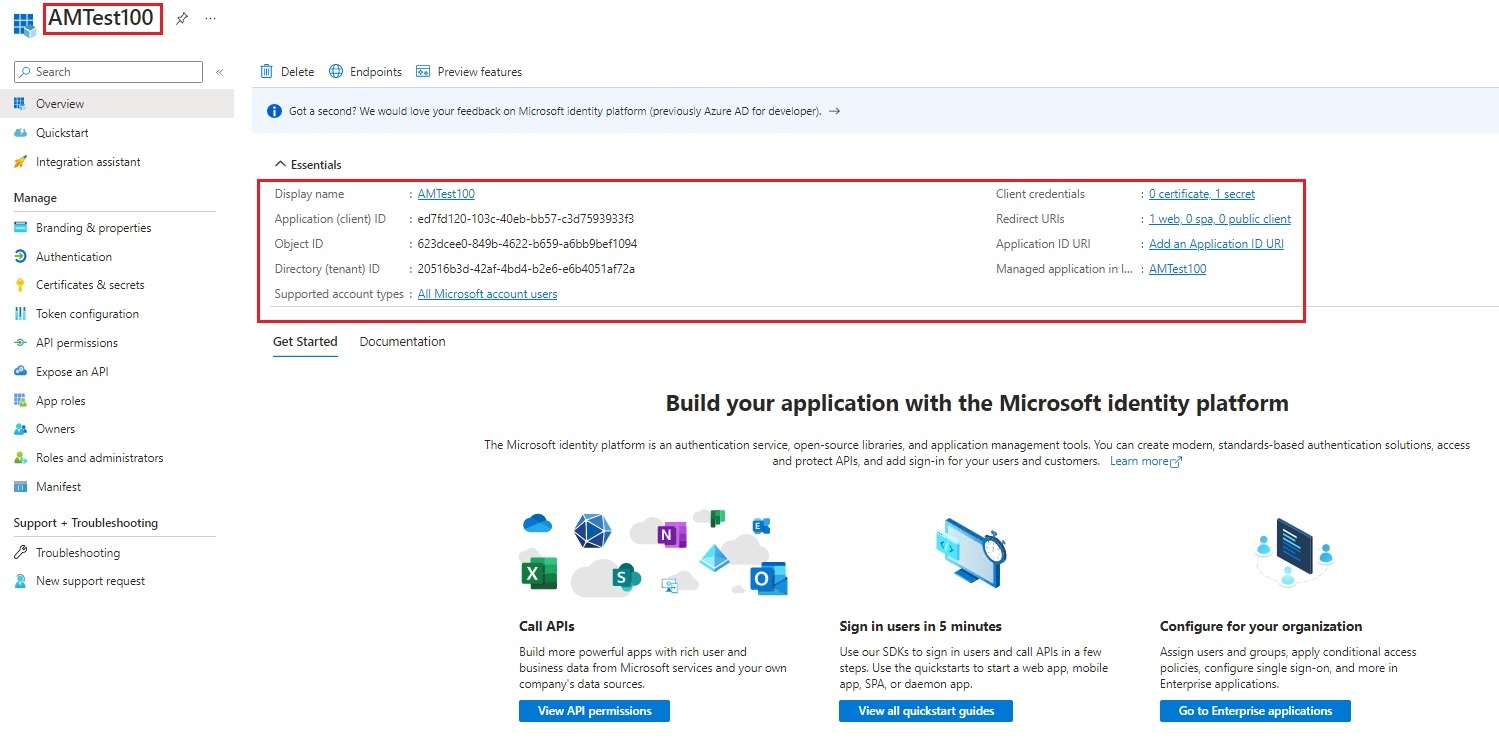Click Add an Application ID URI
This screenshot has width=1499, height=751.
pyautogui.click(x=1216, y=244)
